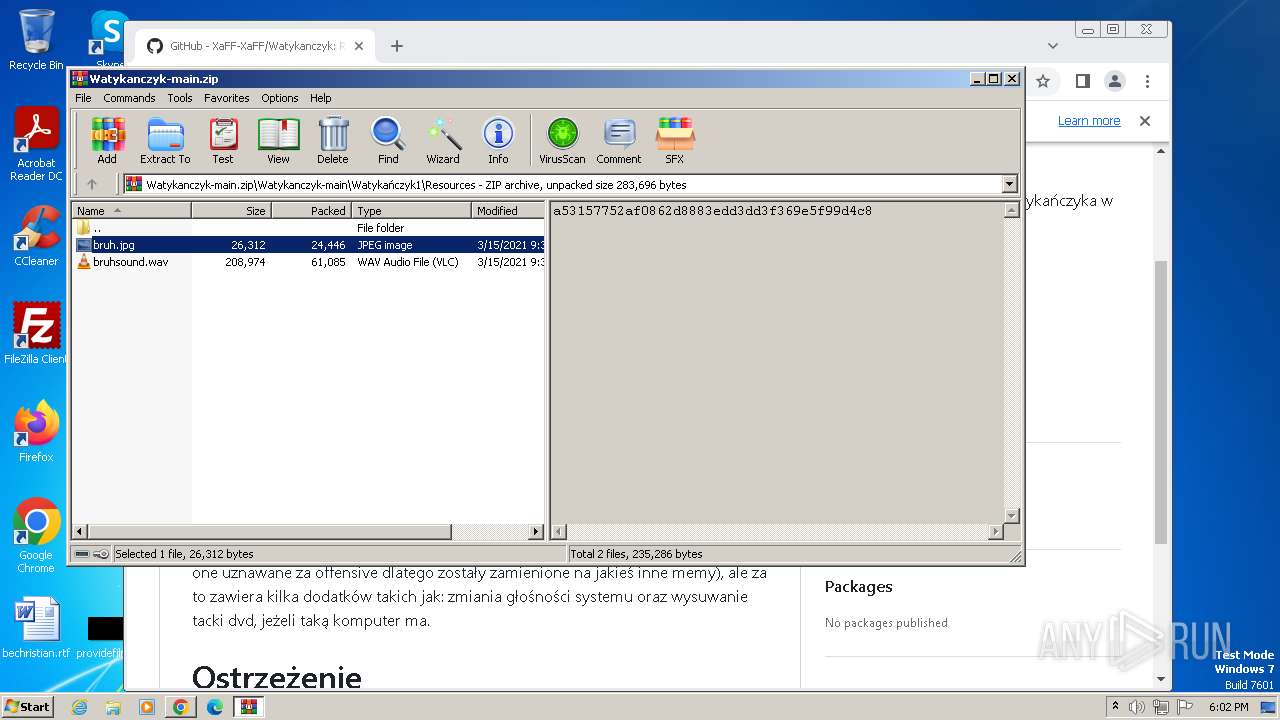
Task: Open the archive Comment tool
Action: pyautogui.click(x=619, y=140)
